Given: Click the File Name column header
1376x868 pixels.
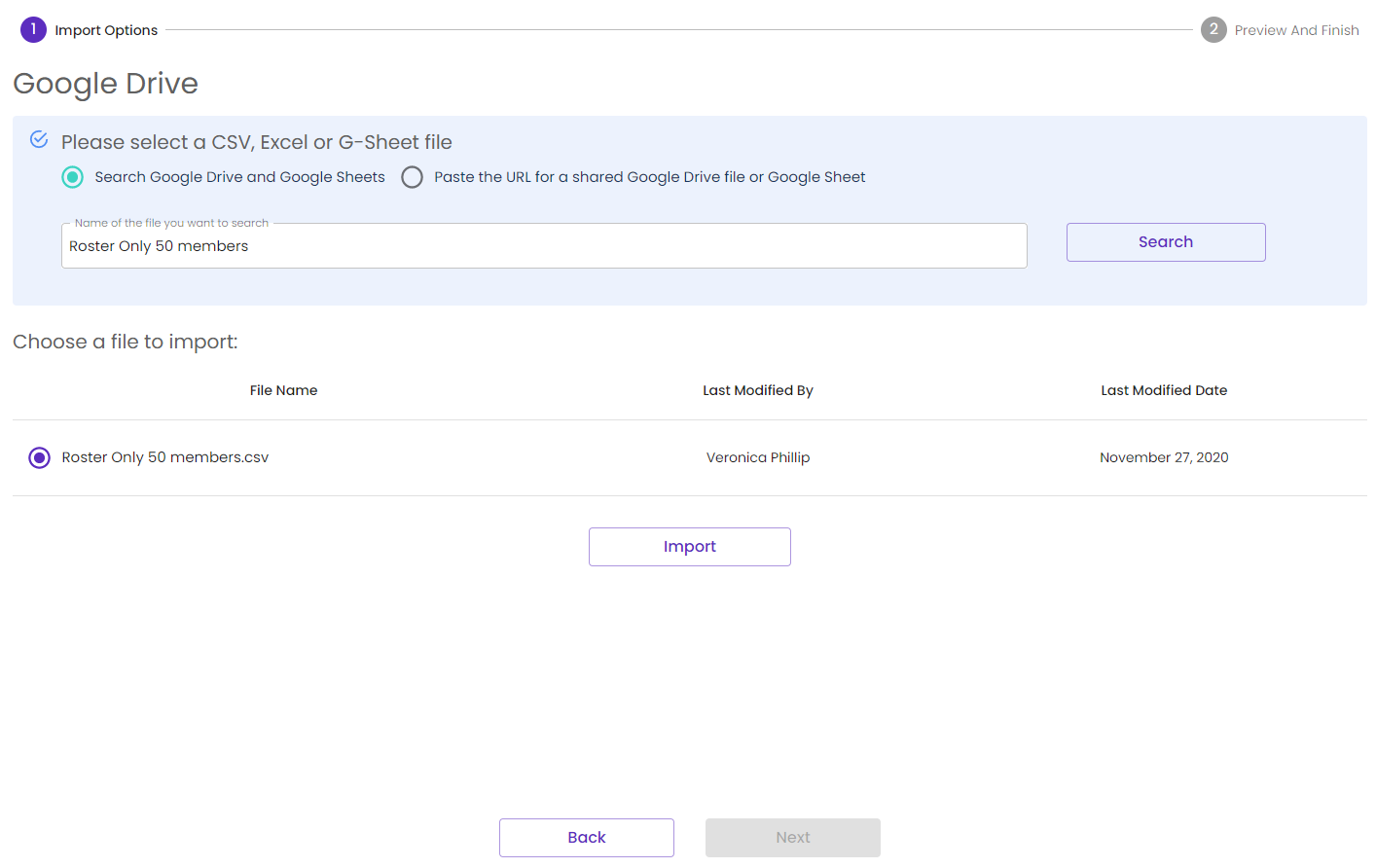Looking at the screenshot, I should [x=283, y=390].
